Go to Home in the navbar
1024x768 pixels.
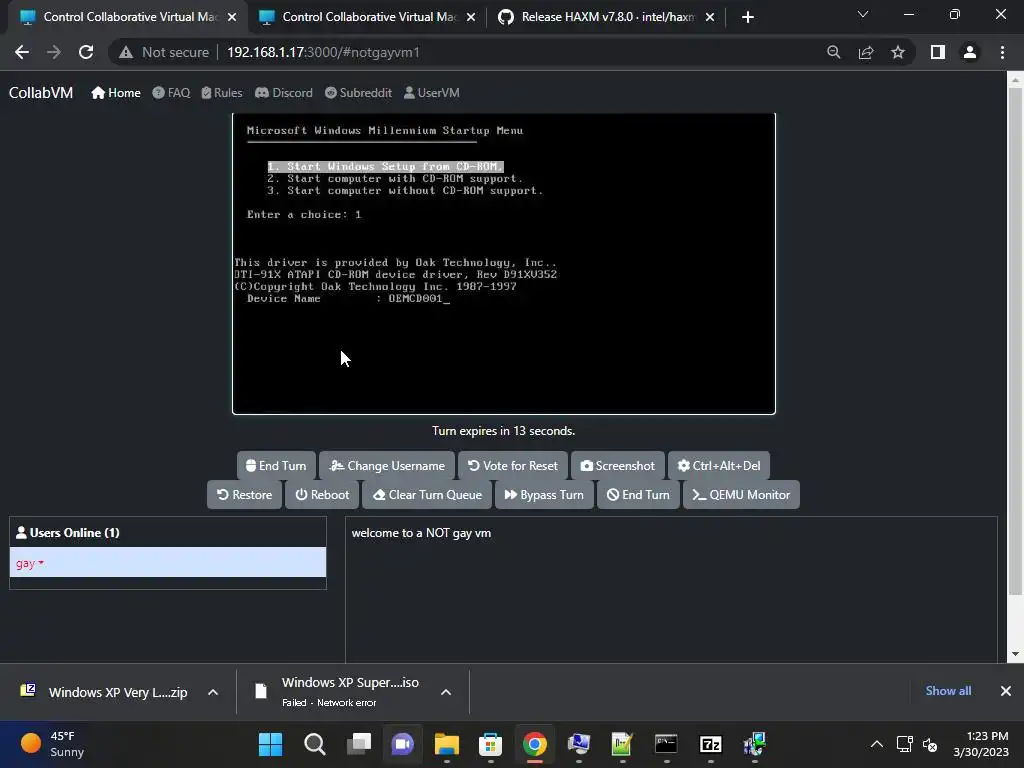(x=116, y=93)
